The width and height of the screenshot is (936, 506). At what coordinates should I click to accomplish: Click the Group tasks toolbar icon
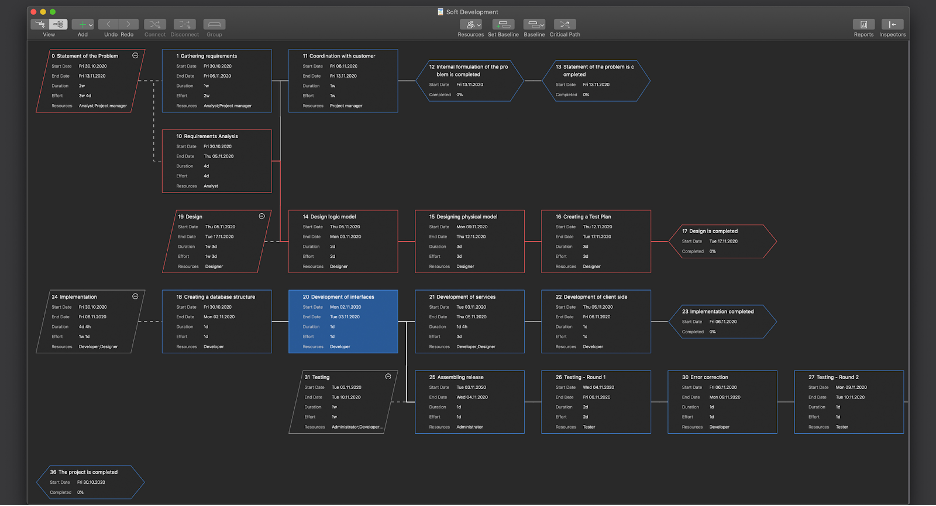(214, 24)
